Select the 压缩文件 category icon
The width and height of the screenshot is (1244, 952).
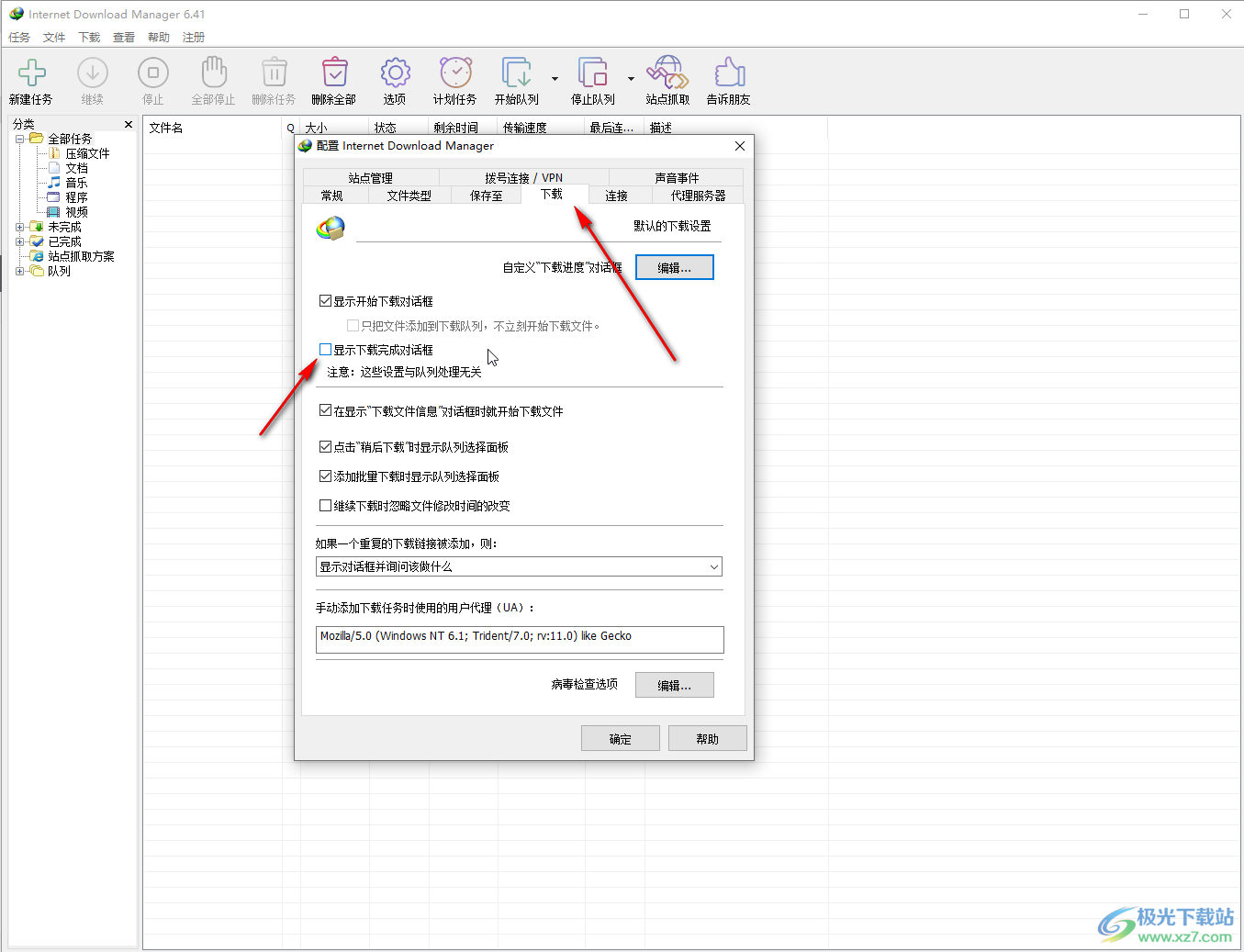tap(54, 153)
